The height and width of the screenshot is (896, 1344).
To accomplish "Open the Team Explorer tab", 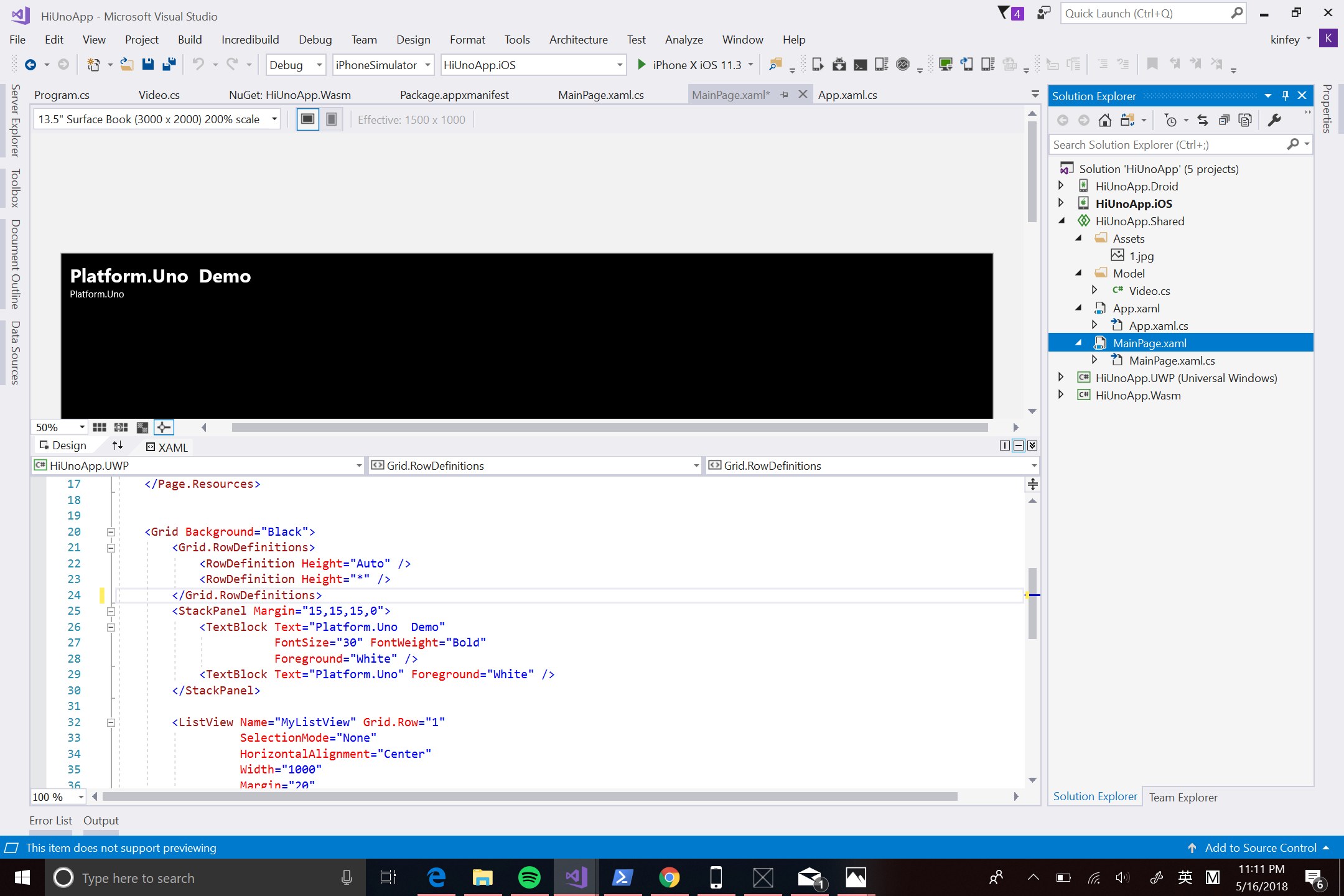I will click(1183, 797).
